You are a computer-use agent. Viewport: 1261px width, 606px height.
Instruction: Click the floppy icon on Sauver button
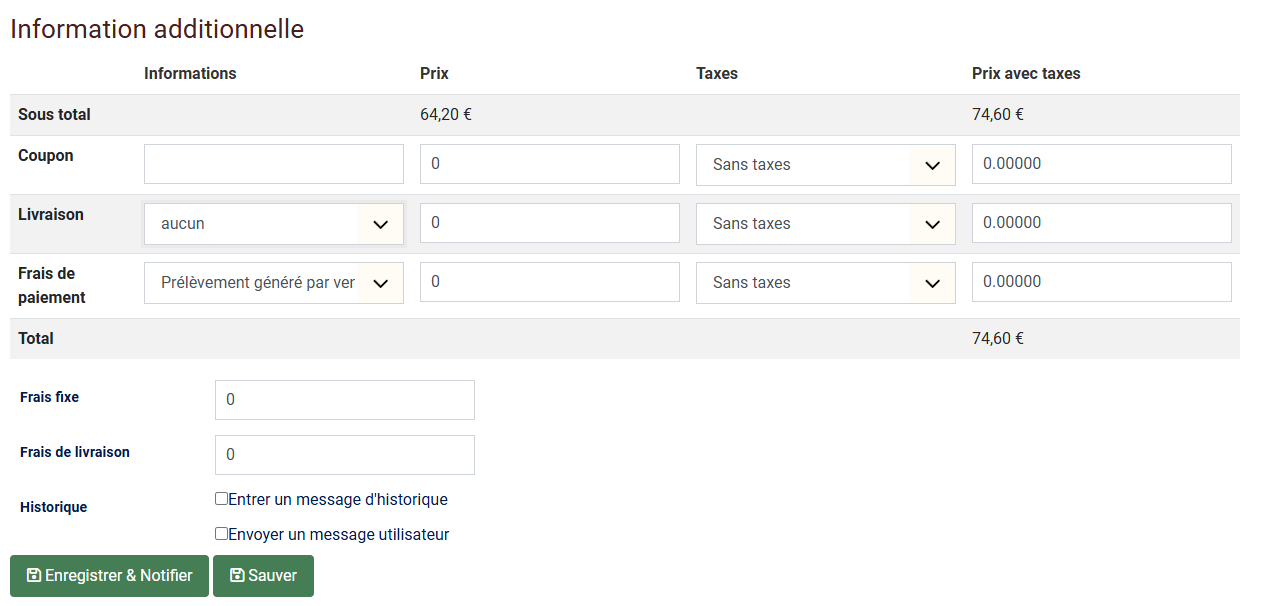point(237,576)
